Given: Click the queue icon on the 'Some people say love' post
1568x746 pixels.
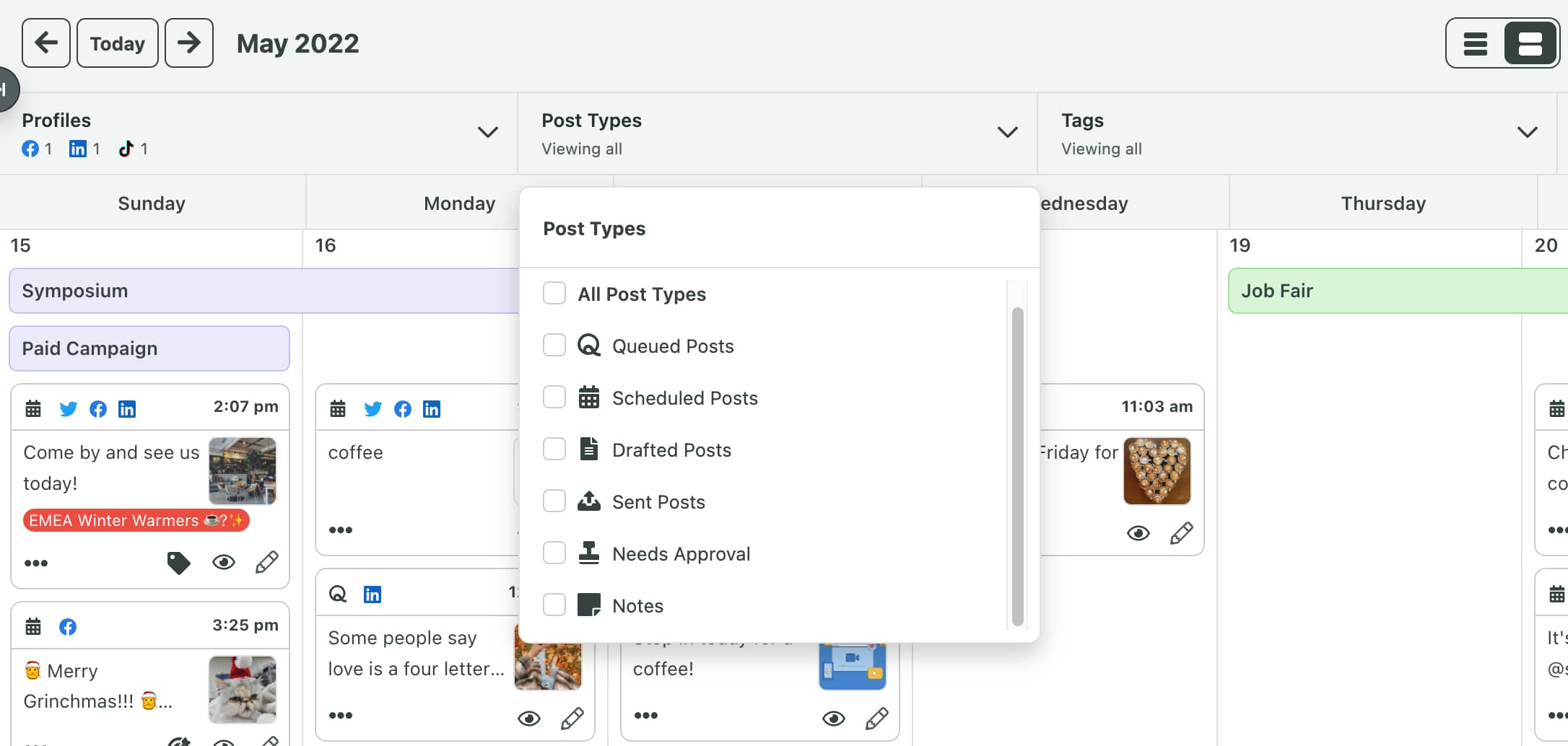Looking at the screenshot, I should (338, 593).
